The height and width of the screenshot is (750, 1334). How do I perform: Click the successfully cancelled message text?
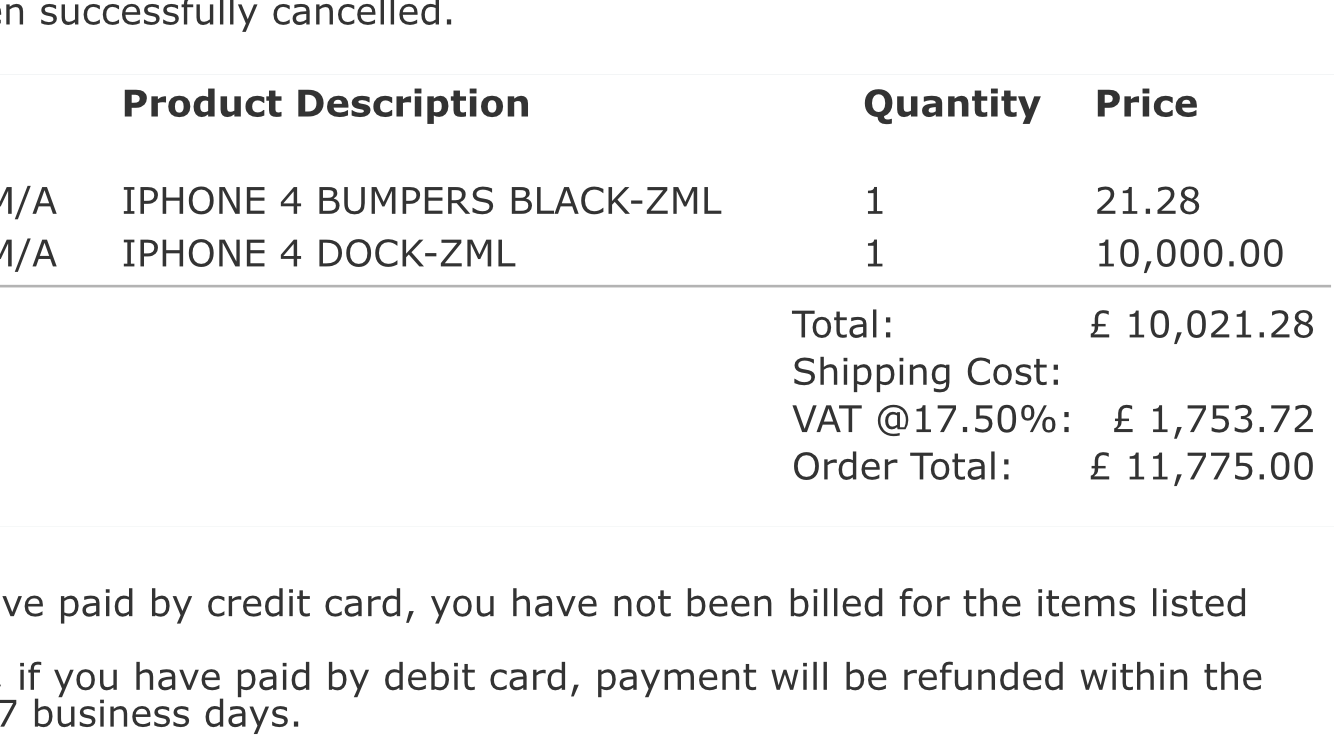[x=227, y=16]
